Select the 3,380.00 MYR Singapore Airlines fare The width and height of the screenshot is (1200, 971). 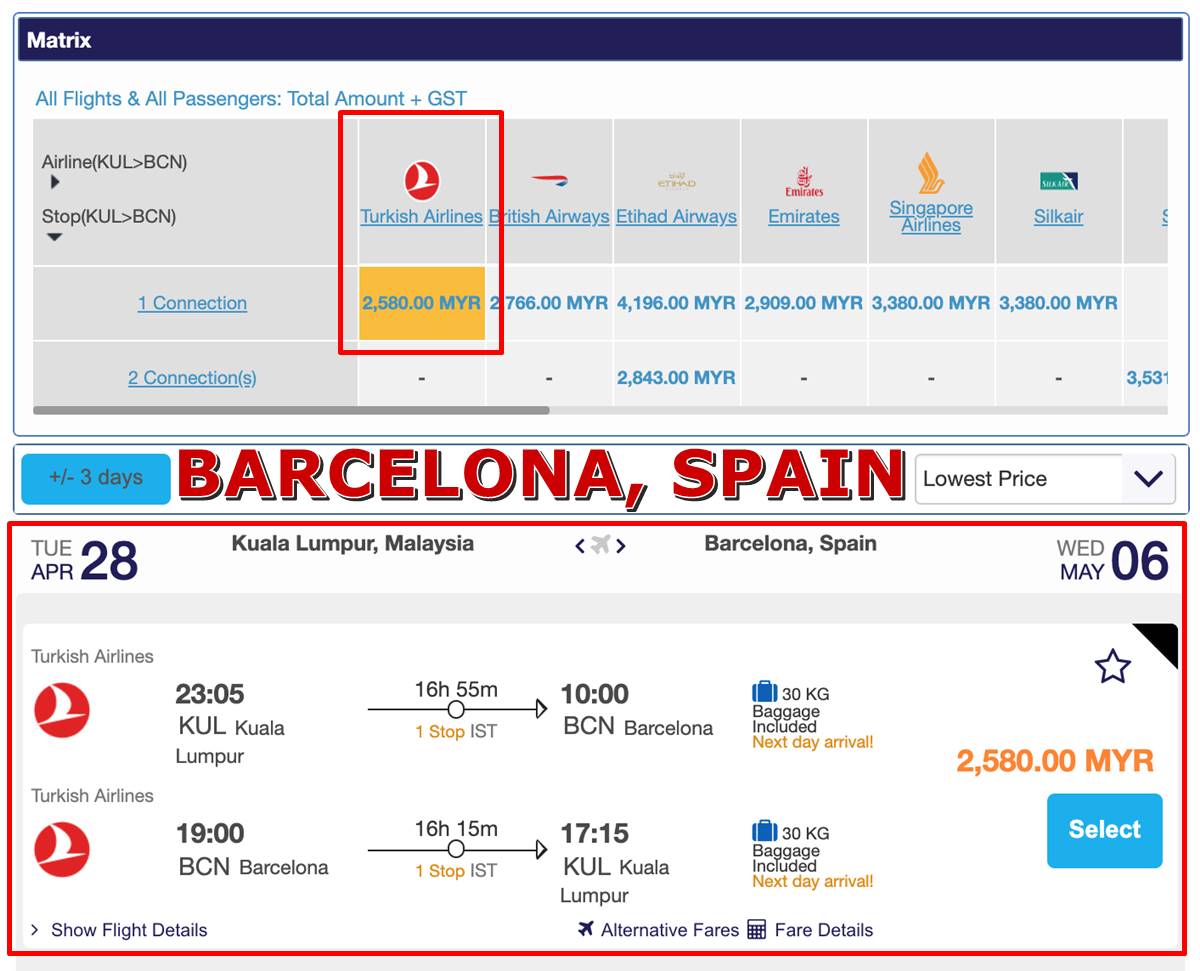tap(931, 303)
